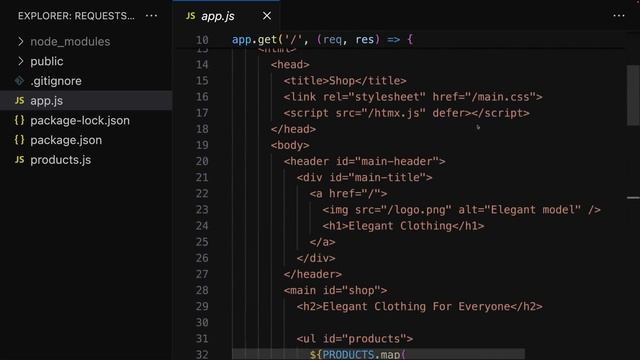Close the app.js editor tab

point(267,16)
